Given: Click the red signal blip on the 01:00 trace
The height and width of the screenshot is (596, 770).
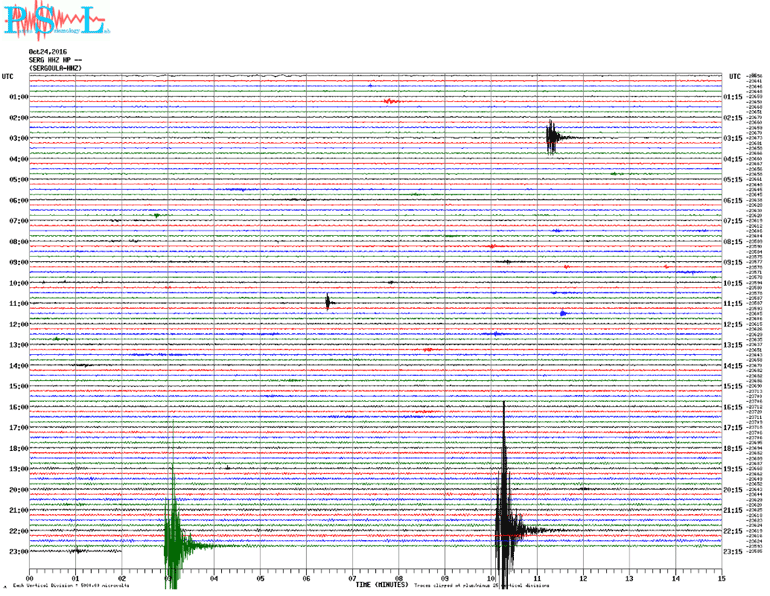Looking at the screenshot, I should pyautogui.click(x=391, y=101).
